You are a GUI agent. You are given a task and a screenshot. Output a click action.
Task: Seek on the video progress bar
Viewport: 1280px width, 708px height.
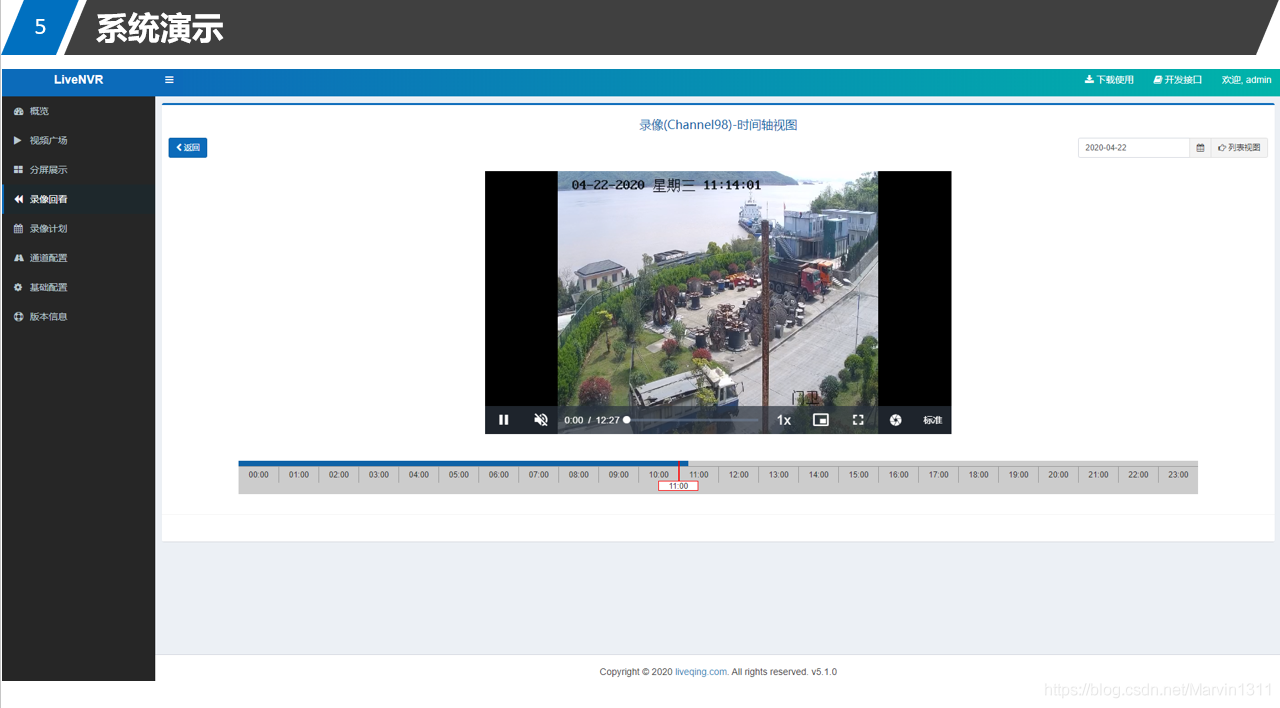(692, 420)
